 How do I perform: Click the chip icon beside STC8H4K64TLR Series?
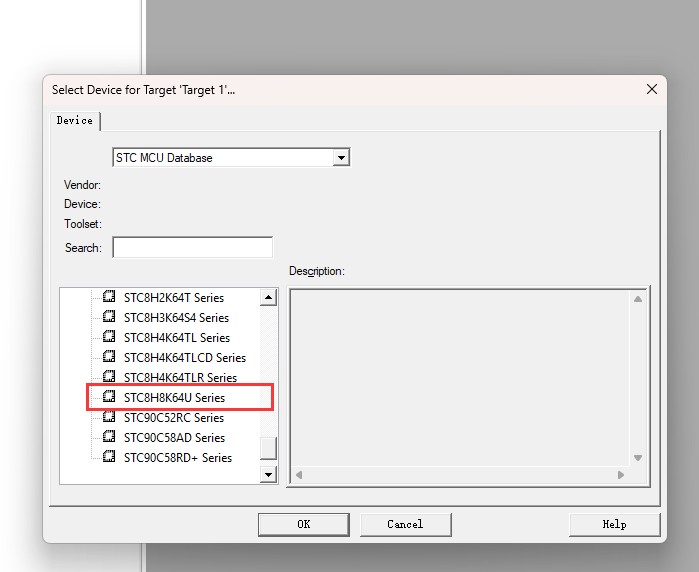tap(109, 377)
